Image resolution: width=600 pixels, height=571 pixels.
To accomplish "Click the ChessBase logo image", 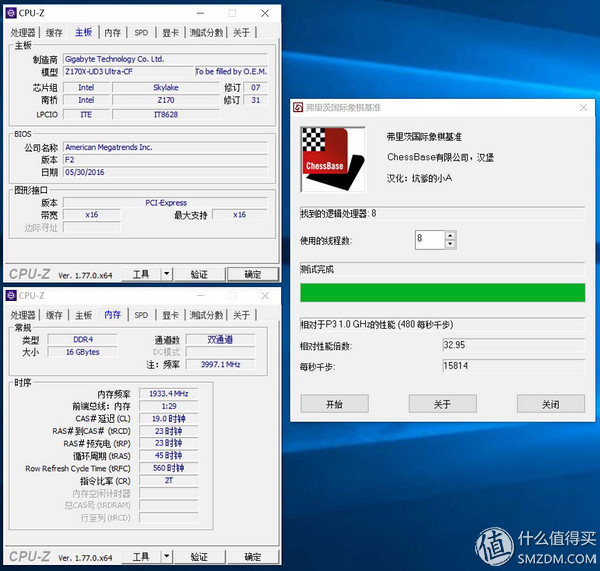I will [333, 160].
